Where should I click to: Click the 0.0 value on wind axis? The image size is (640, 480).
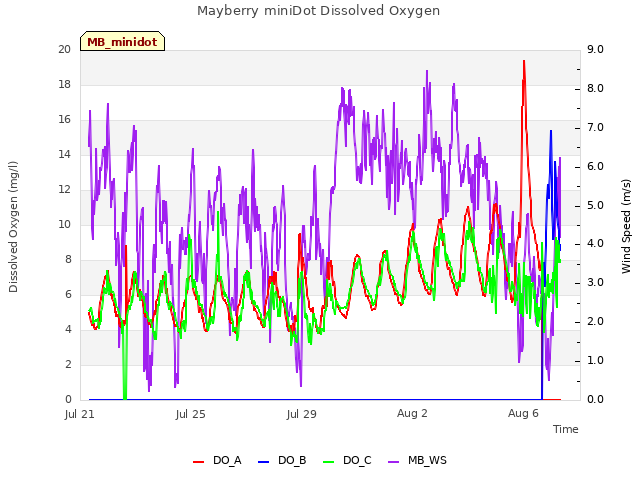[596, 399]
